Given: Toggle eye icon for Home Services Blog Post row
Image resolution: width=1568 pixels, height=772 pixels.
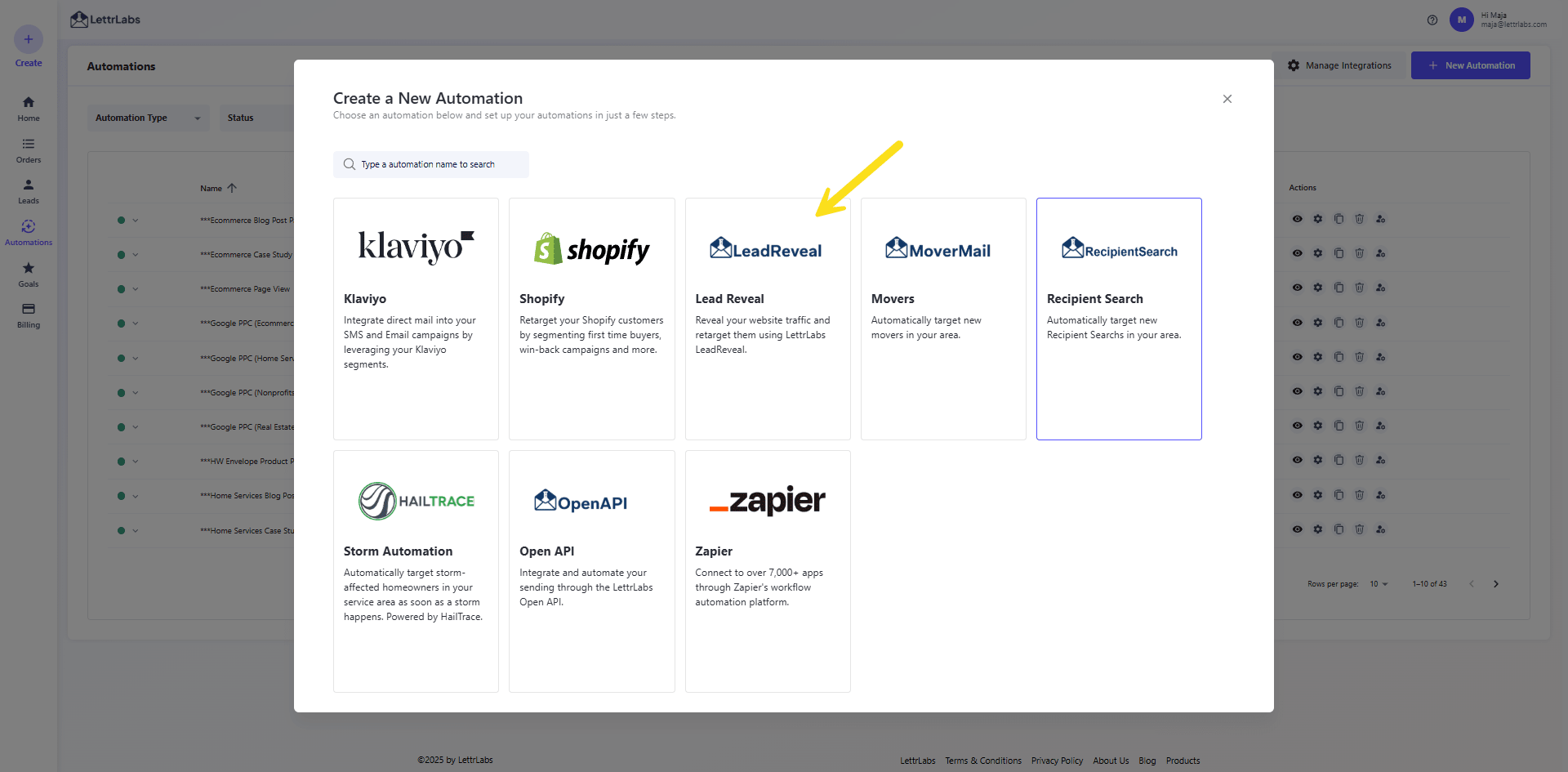Looking at the screenshot, I should click(1297, 495).
